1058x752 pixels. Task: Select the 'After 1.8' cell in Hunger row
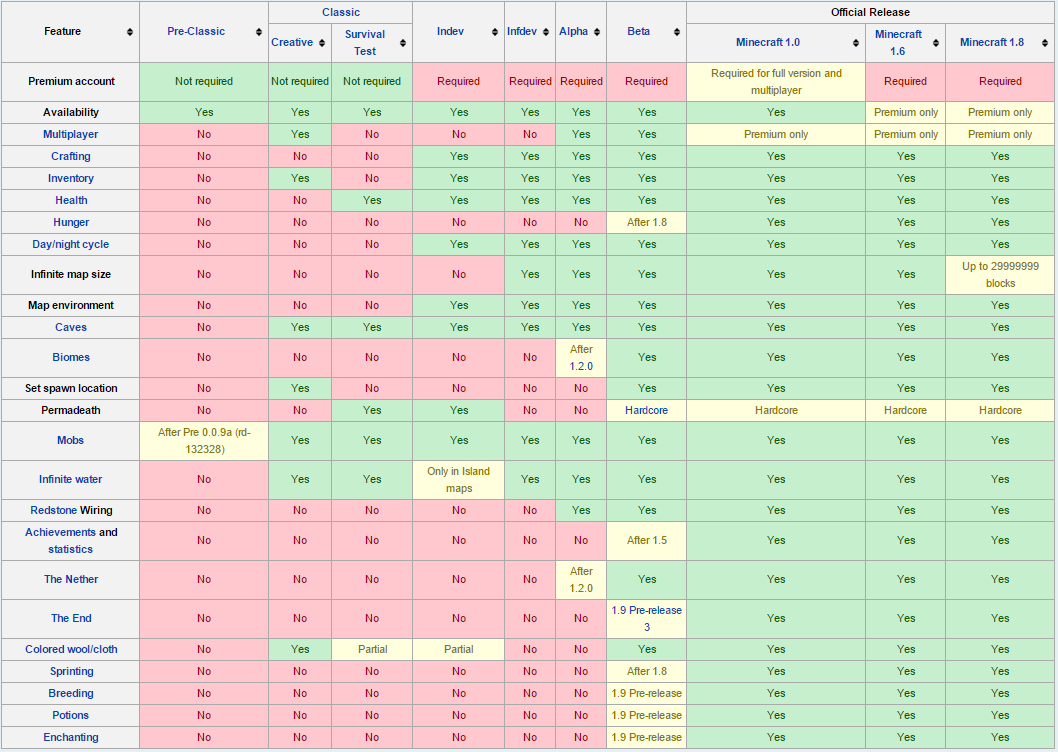[646, 223]
